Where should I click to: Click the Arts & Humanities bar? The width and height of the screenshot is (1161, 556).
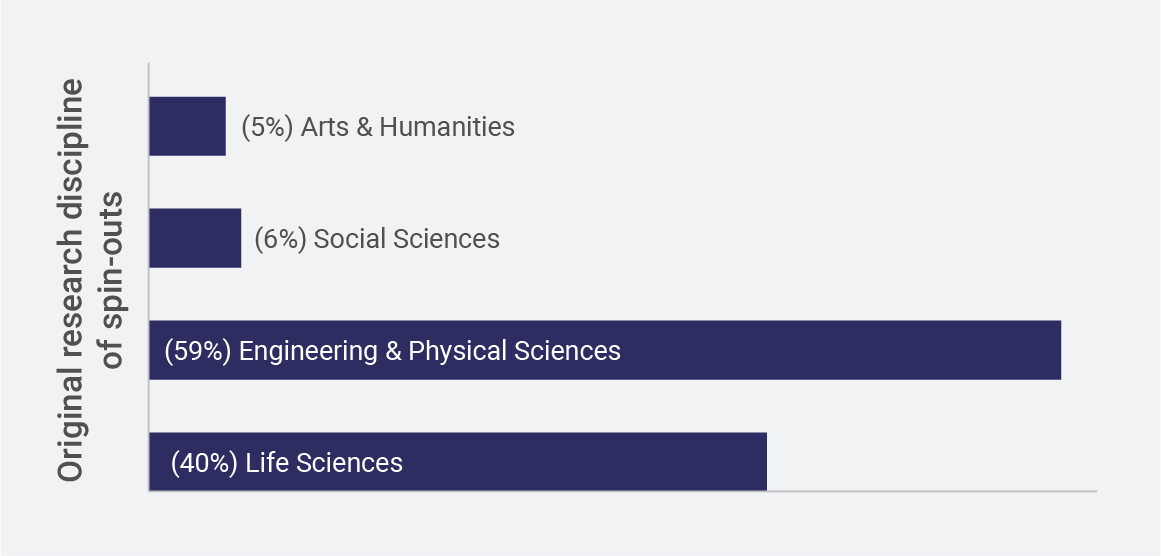click(187, 127)
